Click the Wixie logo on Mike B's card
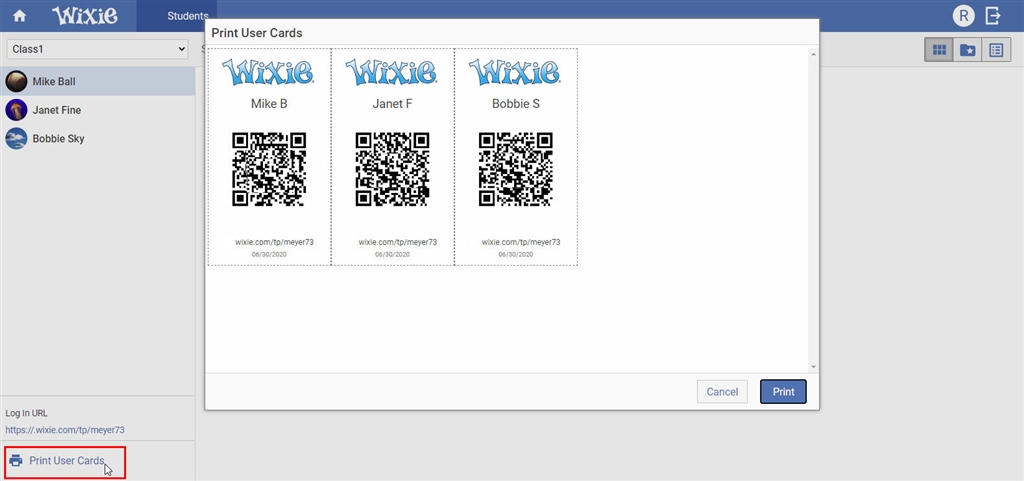 (268, 72)
